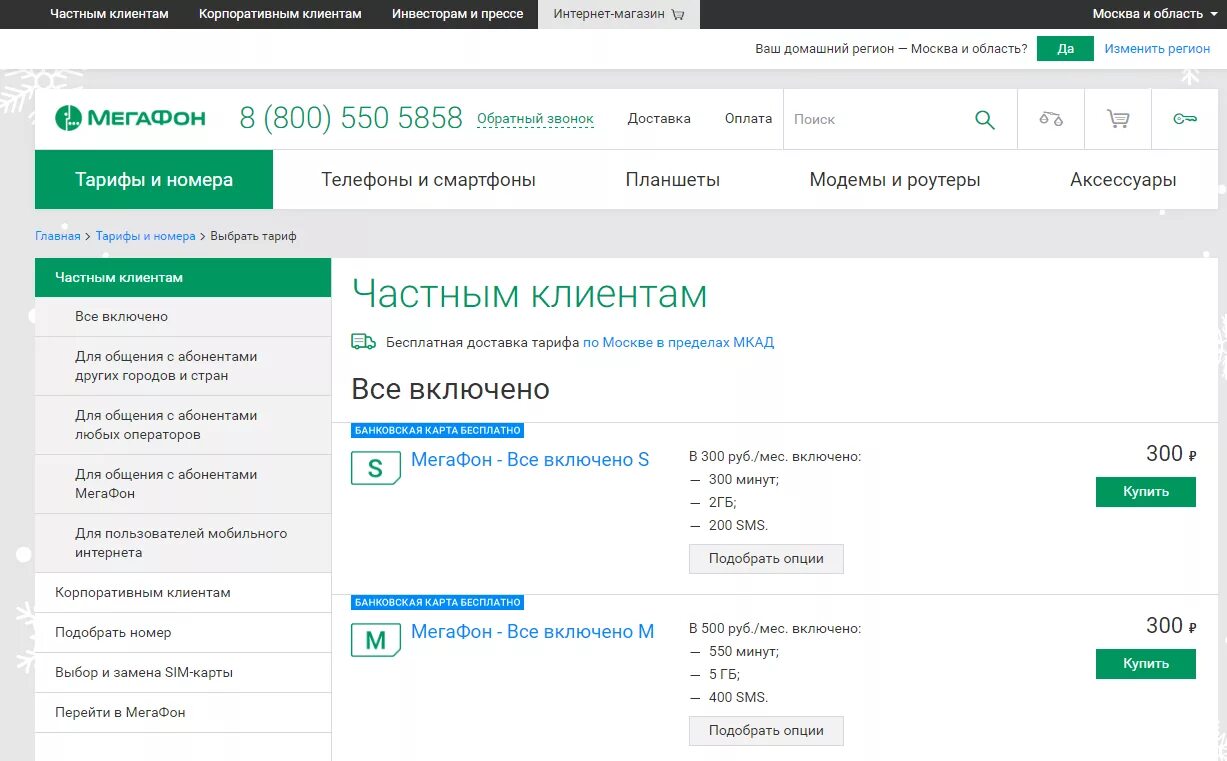Viewport: 1227px width, 761px height.
Task: Open Подобрать номер in the sidebar
Action: (x=183, y=632)
